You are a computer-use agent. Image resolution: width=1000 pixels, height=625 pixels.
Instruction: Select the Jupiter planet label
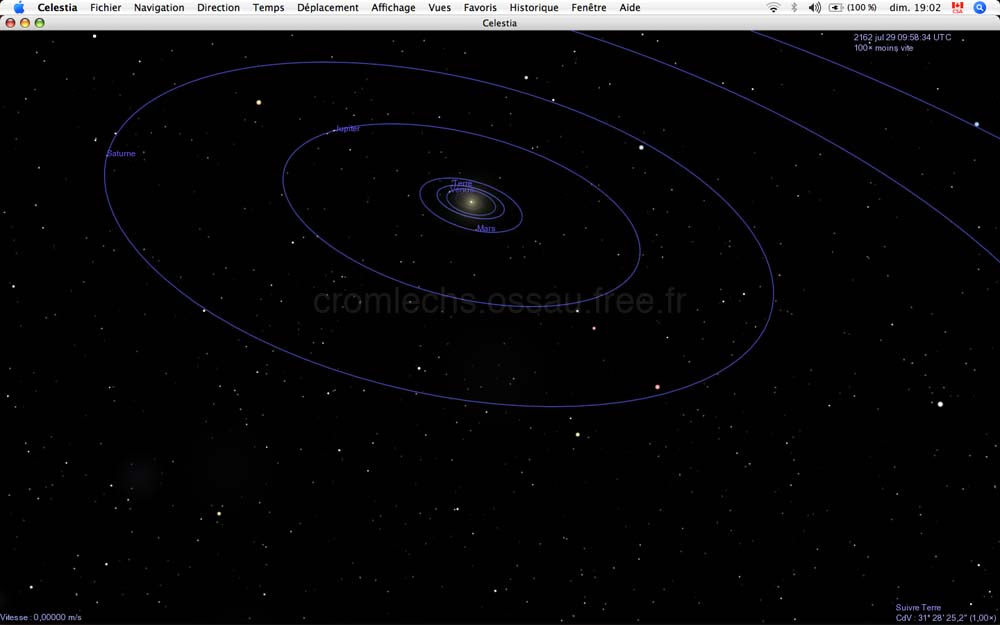point(348,128)
